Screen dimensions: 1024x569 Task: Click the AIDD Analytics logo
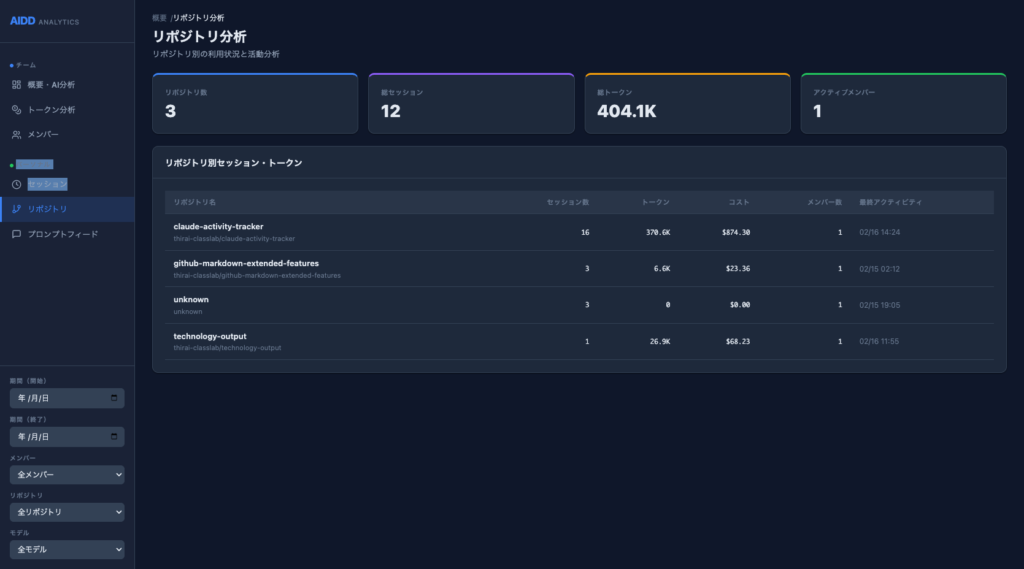coord(44,21)
